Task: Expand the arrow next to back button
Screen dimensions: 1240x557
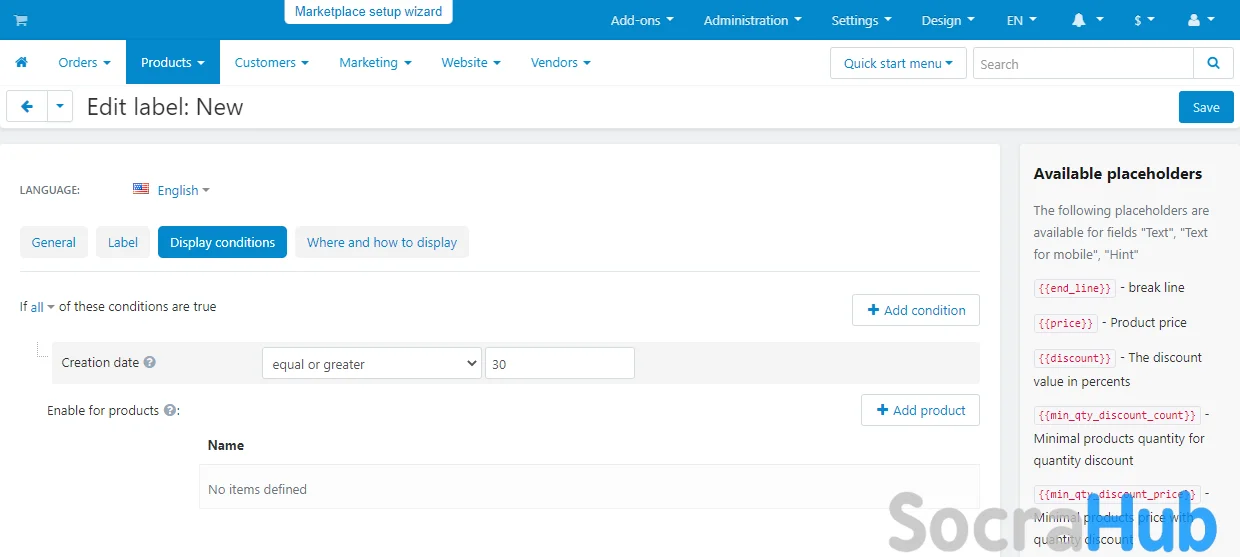Action: pos(60,106)
